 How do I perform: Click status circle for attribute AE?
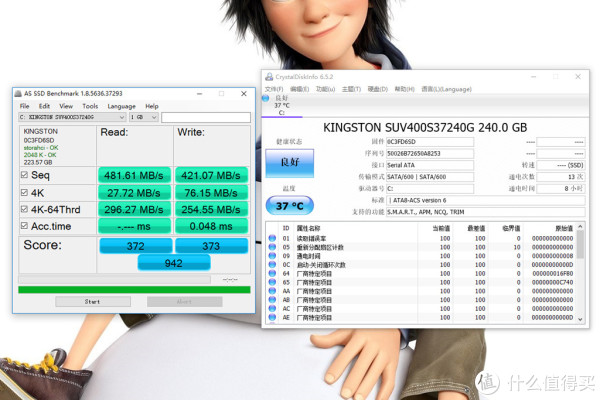[272, 317]
